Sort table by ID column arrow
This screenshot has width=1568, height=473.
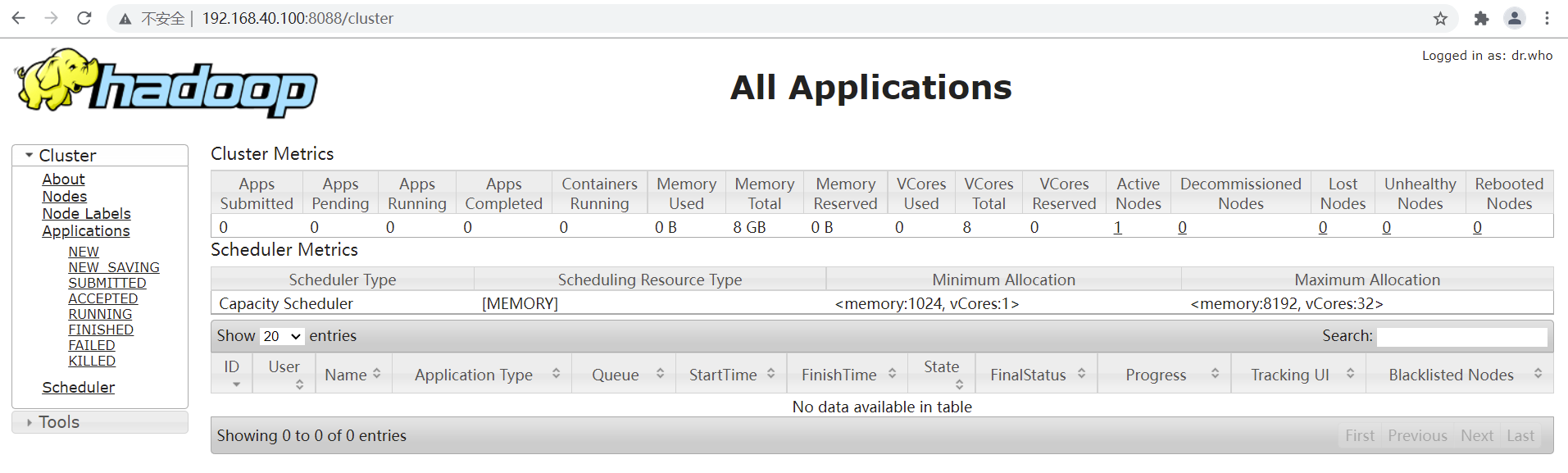point(236,384)
